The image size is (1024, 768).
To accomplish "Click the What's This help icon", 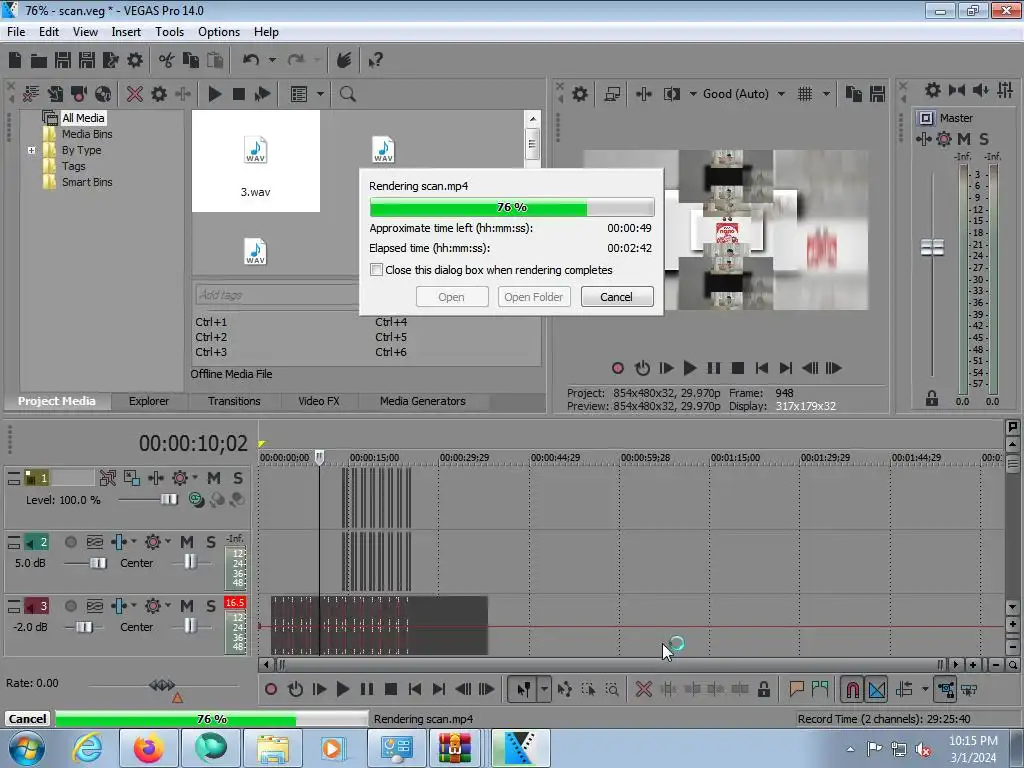I will click(375, 60).
